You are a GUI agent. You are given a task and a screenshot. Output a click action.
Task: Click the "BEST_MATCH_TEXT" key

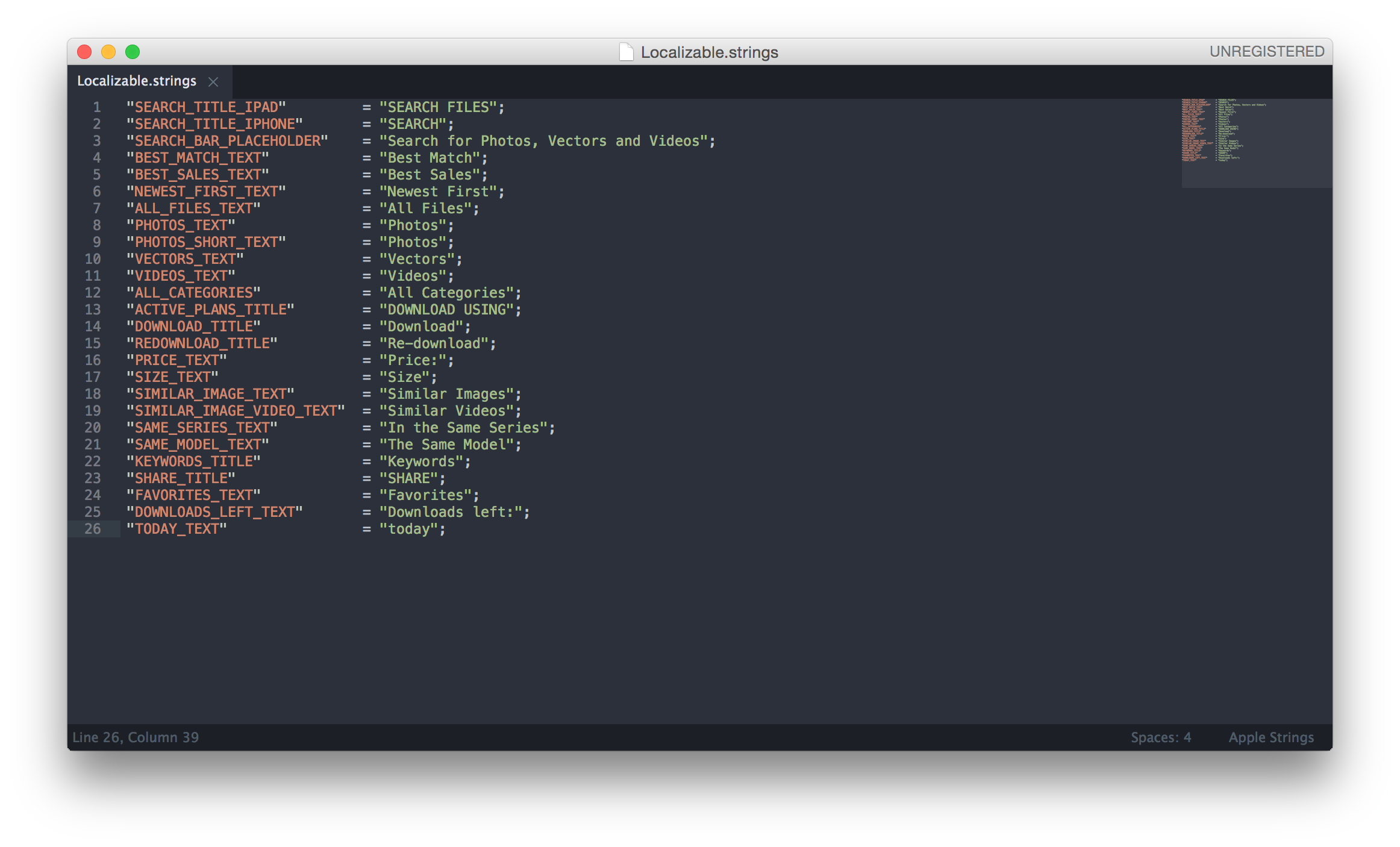(x=198, y=157)
